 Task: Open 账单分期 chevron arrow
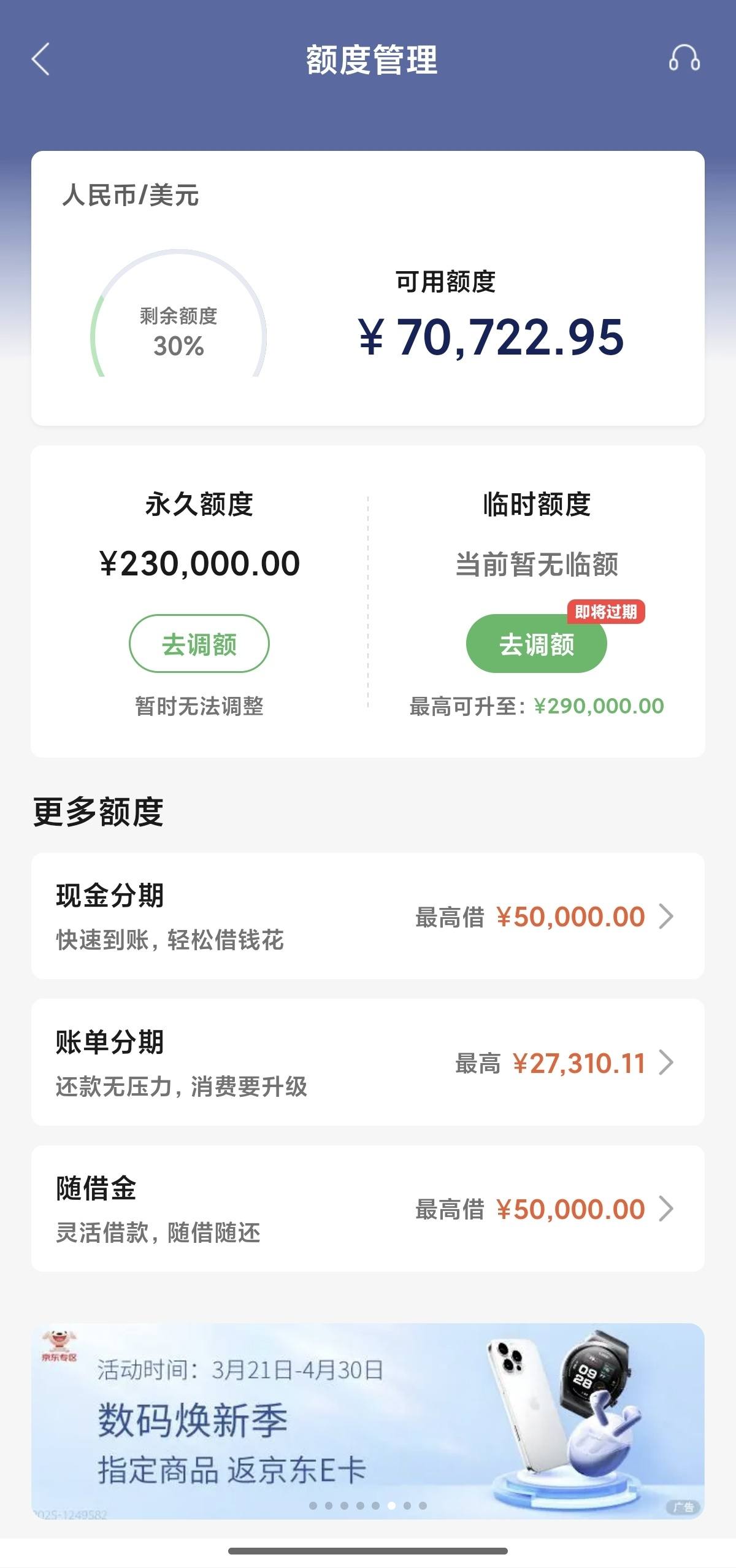tap(666, 1063)
